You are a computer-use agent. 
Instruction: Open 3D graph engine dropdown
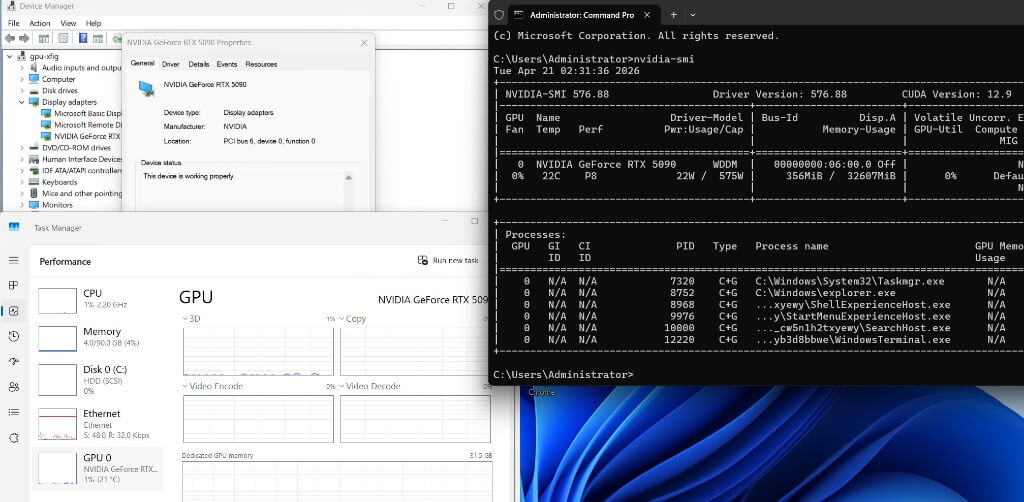(185, 319)
